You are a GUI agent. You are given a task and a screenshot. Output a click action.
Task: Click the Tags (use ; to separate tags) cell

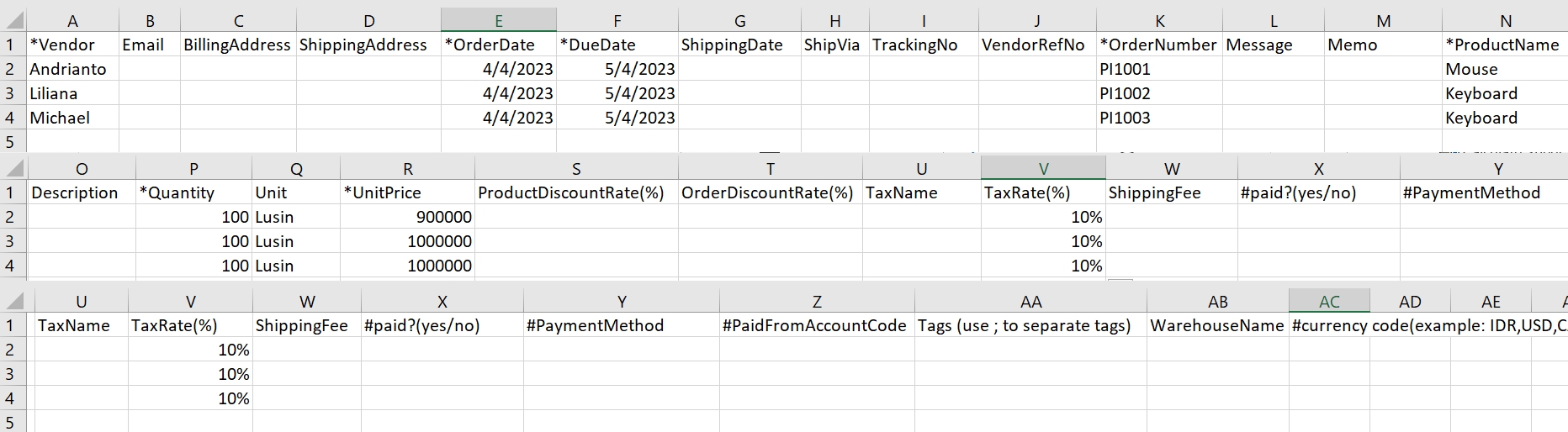point(1030,325)
